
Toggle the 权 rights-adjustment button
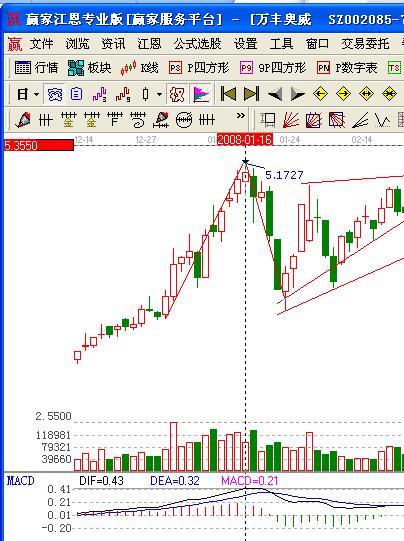[x=177, y=94]
